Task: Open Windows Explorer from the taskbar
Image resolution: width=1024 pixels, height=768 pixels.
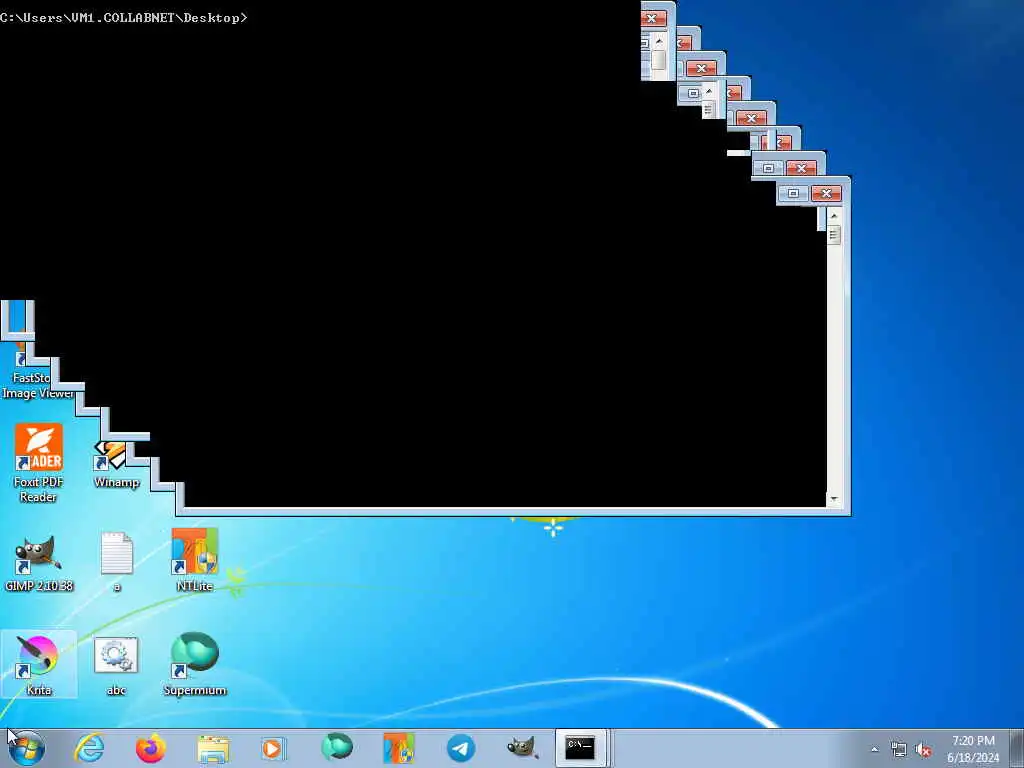Action: point(213,748)
